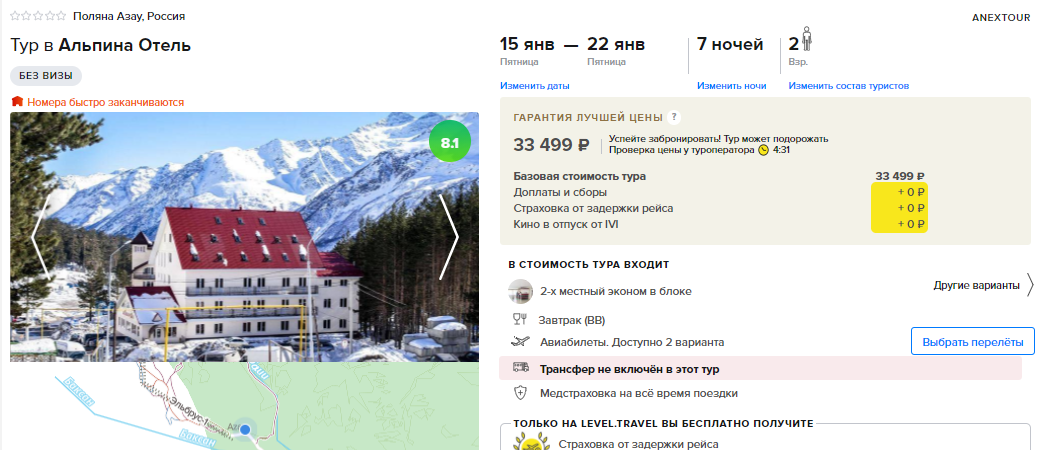Click the orange Номера быстро заканчиваются notice
This screenshot has width=1045, height=450.
click(x=97, y=102)
